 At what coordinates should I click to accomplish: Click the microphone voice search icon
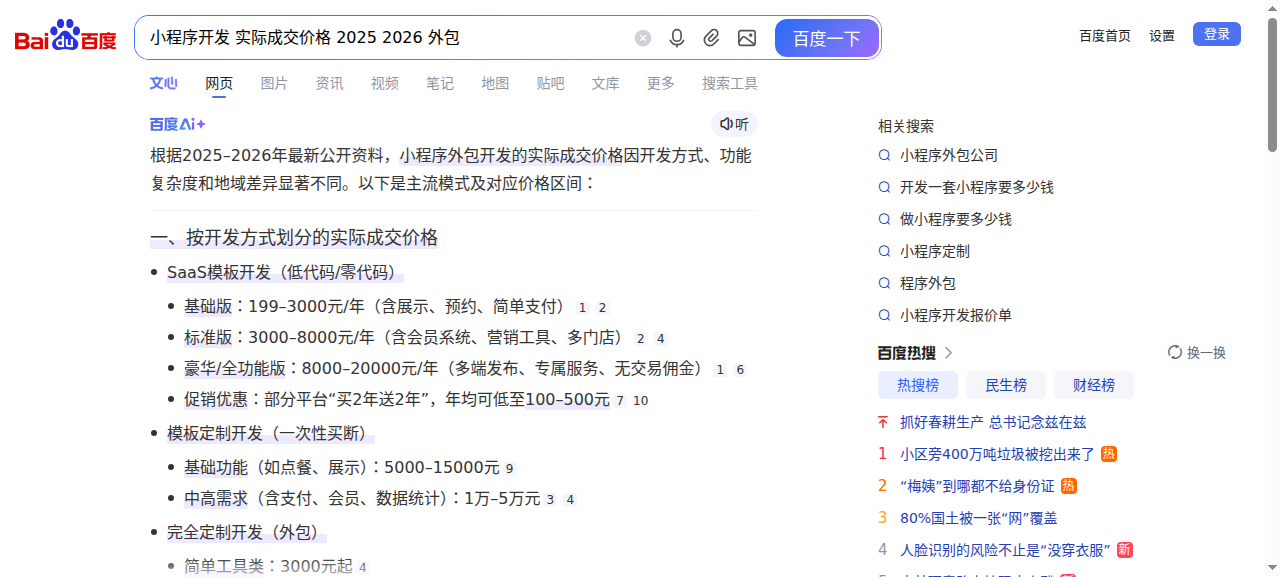point(677,38)
